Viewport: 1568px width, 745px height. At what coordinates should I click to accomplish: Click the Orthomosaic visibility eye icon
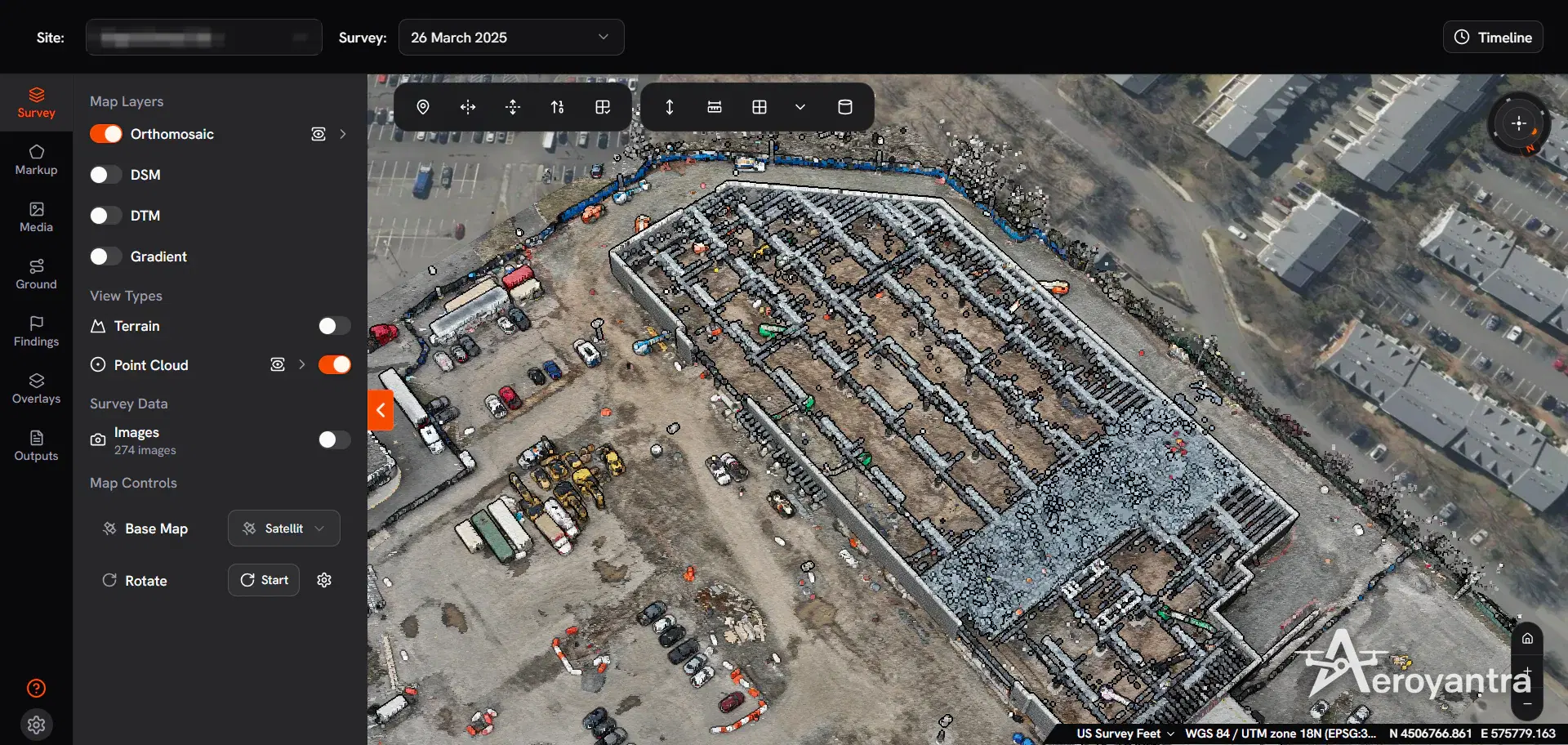point(318,134)
